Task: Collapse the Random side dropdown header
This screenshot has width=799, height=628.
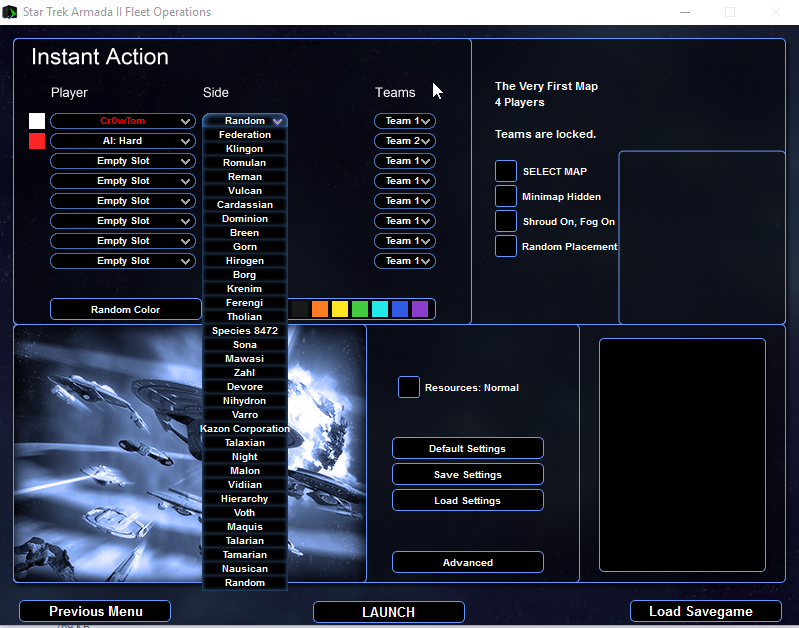Action: [245, 121]
